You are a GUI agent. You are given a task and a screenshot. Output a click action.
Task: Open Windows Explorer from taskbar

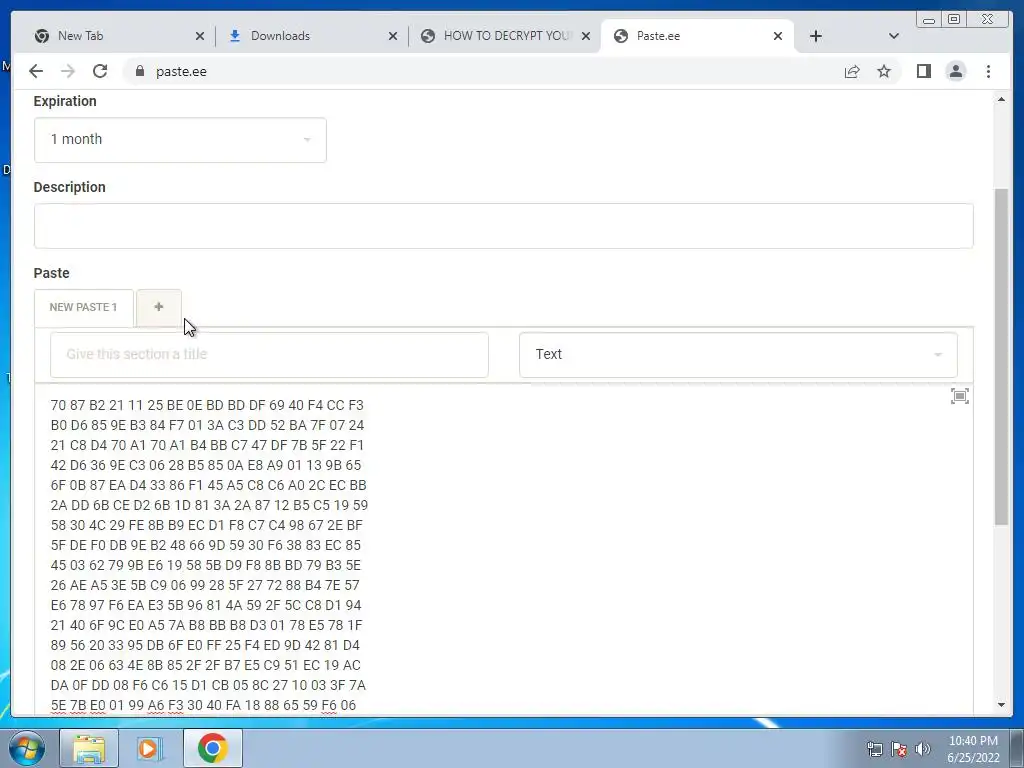pos(89,748)
